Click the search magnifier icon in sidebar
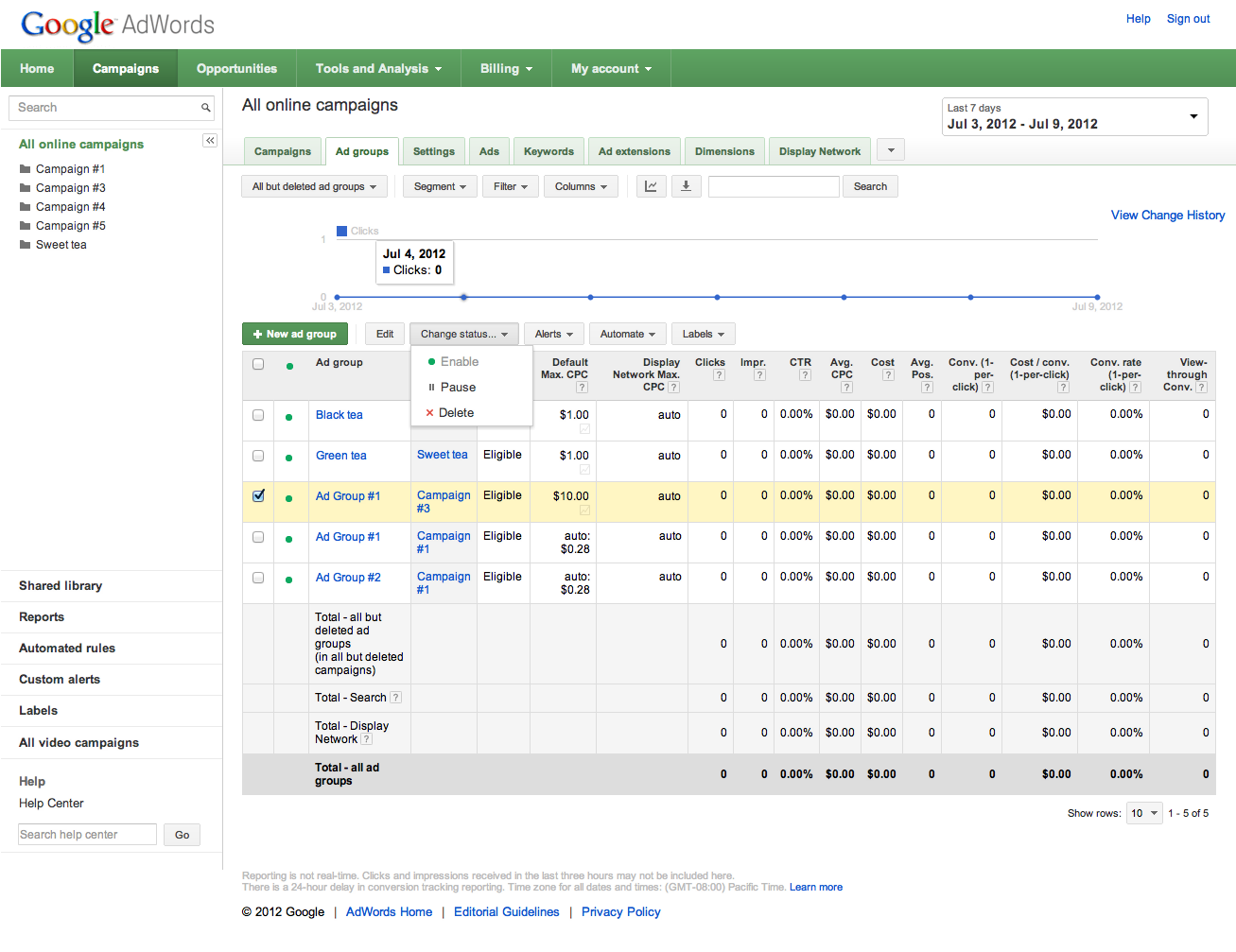 (205, 108)
